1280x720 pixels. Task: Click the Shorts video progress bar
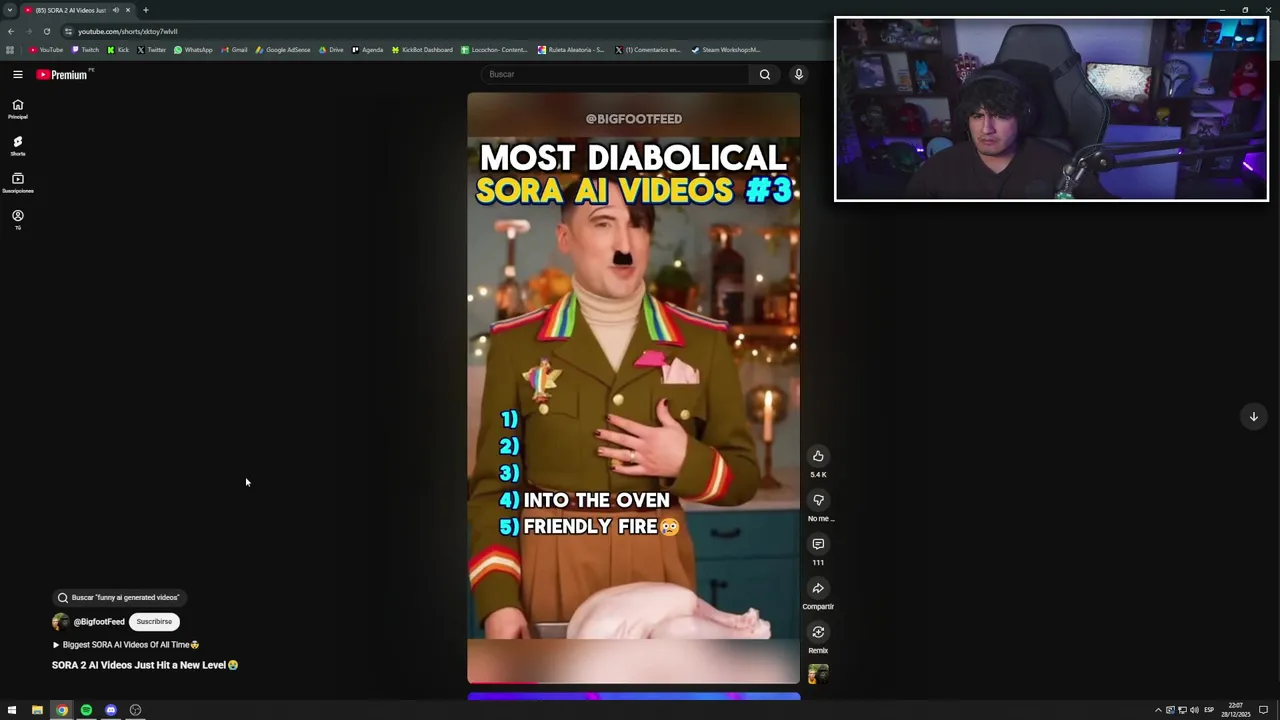point(633,683)
